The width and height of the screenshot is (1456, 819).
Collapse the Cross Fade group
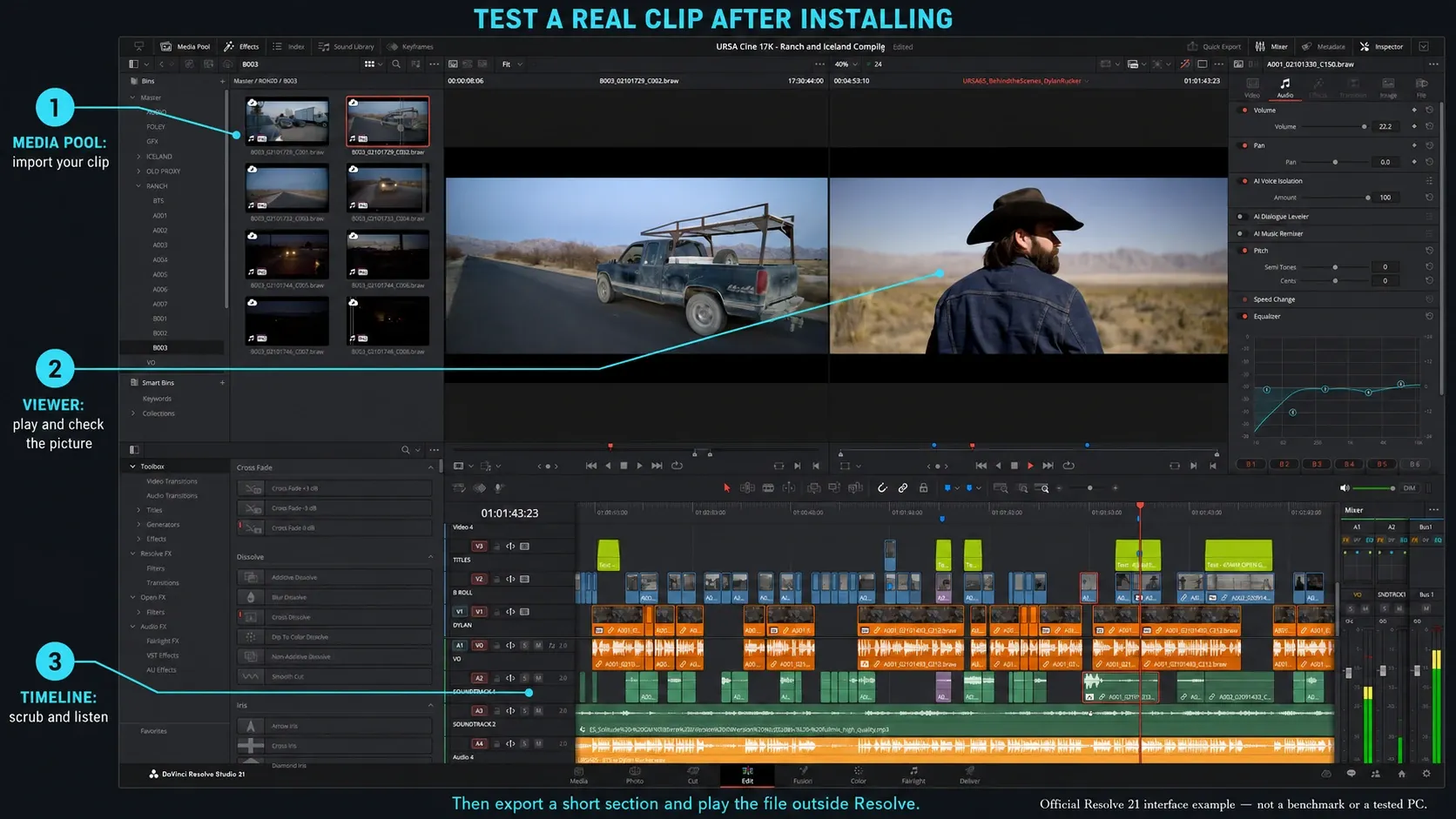pos(430,467)
